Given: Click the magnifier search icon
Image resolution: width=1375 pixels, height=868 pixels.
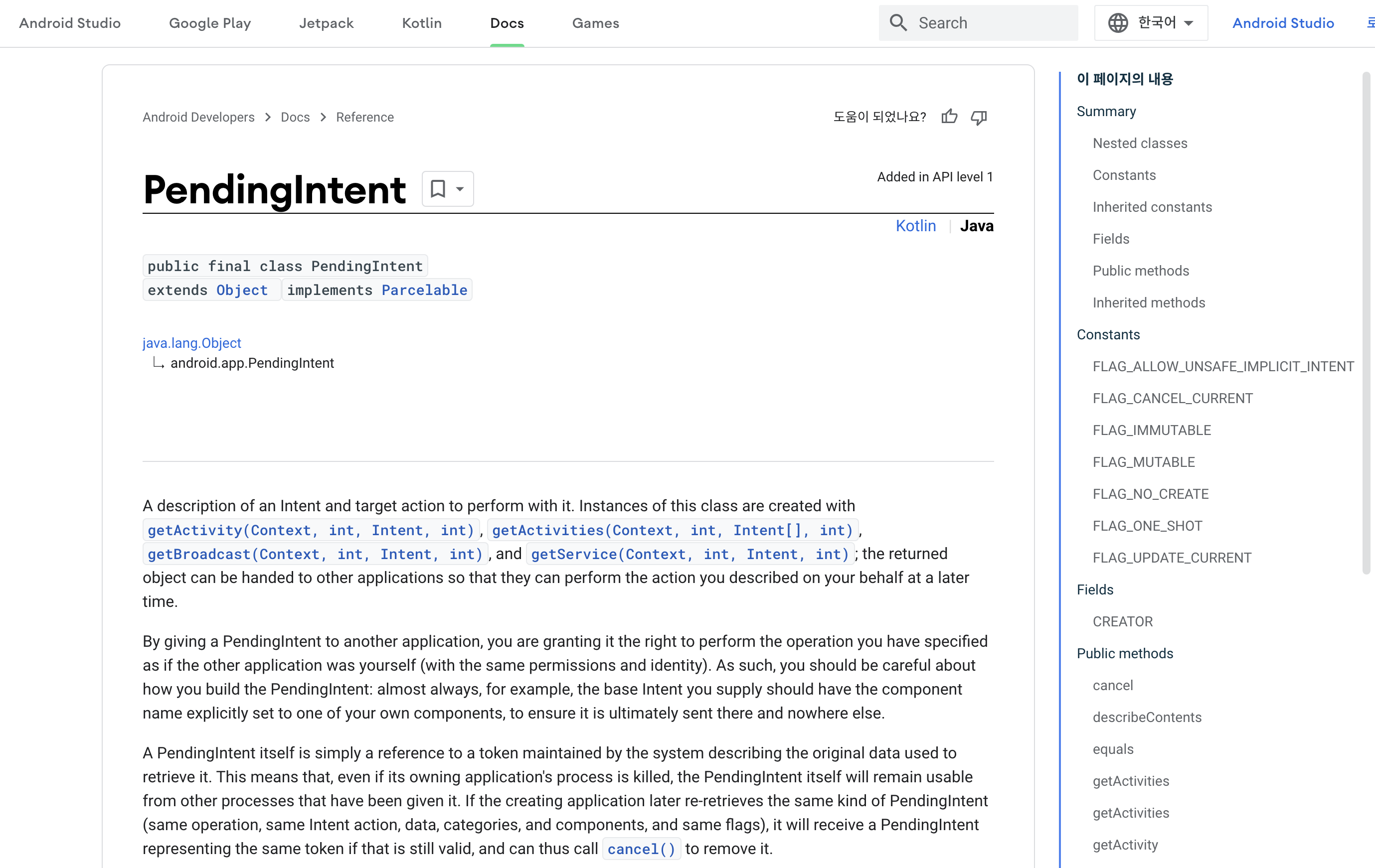Looking at the screenshot, I should (898, 23).
